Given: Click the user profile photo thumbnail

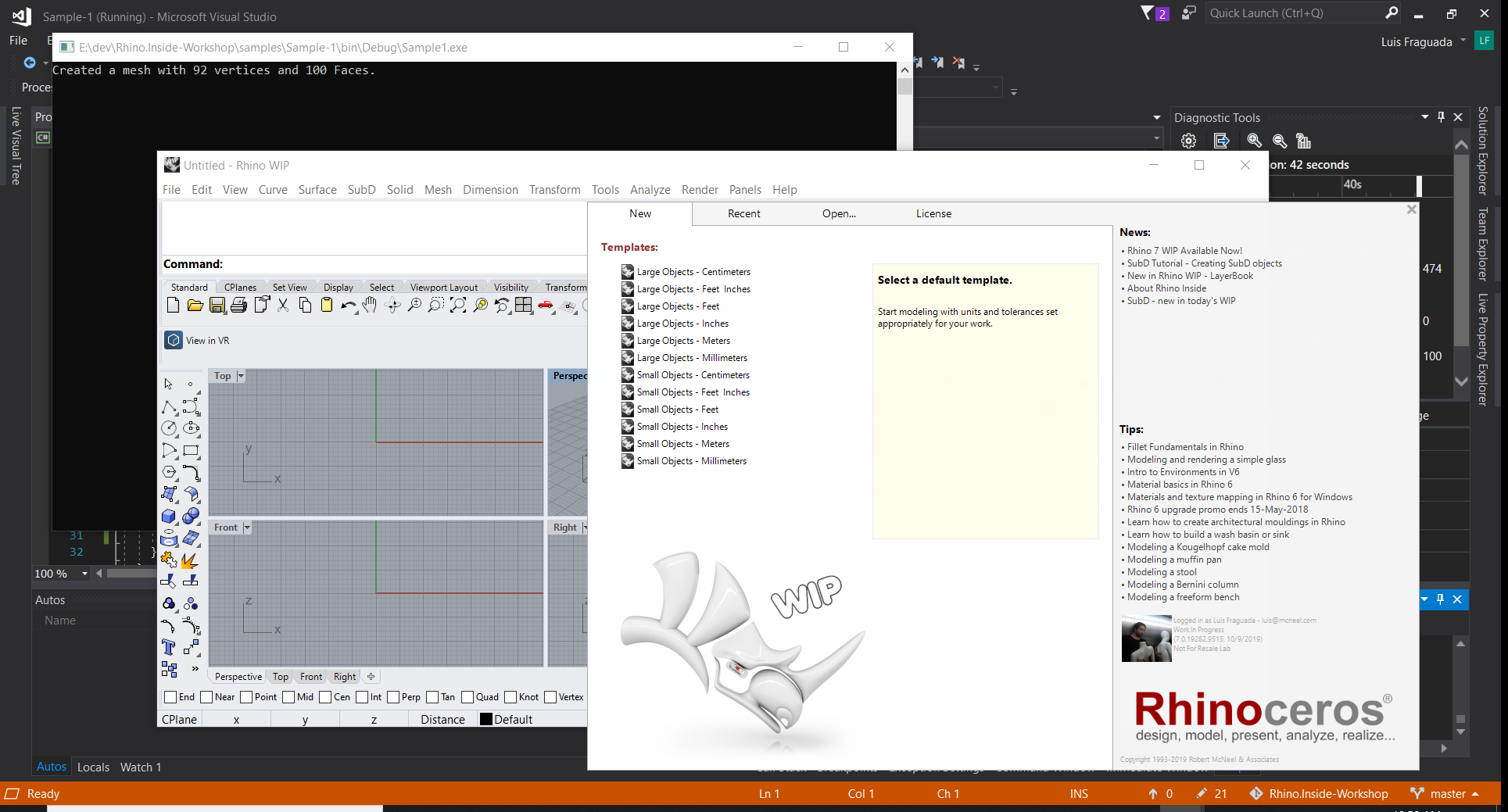Looking at the screenshot, I should (1146, 639).
